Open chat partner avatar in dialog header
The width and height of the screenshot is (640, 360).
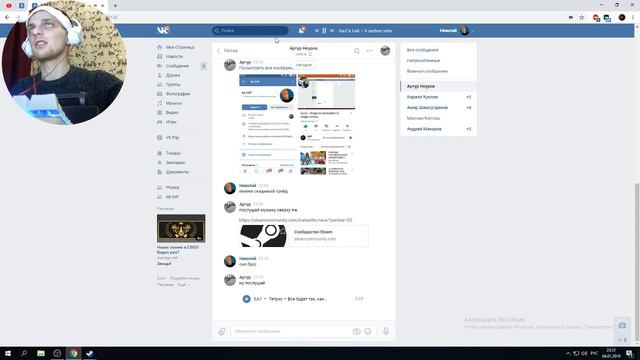(385, 51)
